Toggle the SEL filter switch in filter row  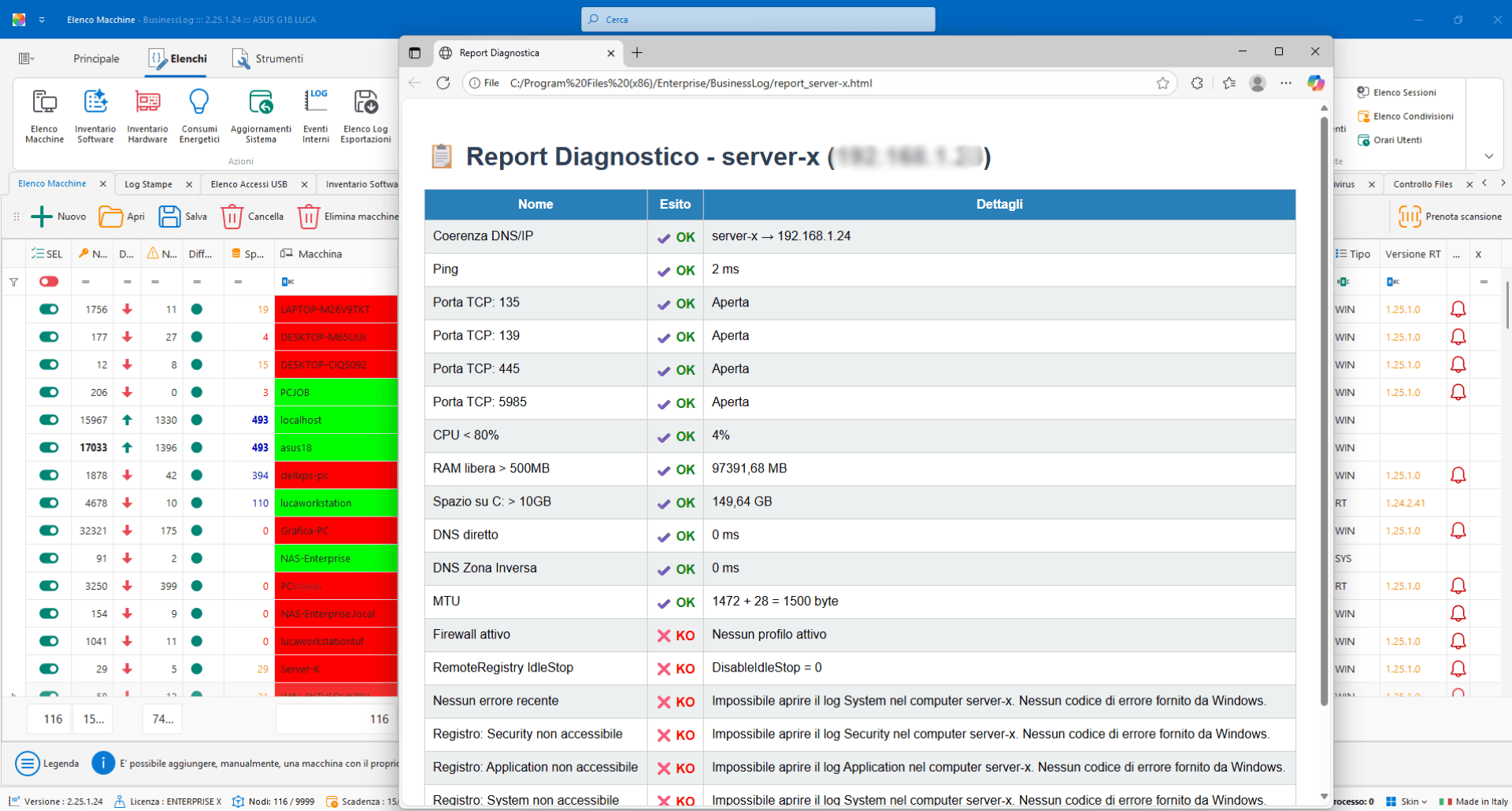click(x=49, y=282)
